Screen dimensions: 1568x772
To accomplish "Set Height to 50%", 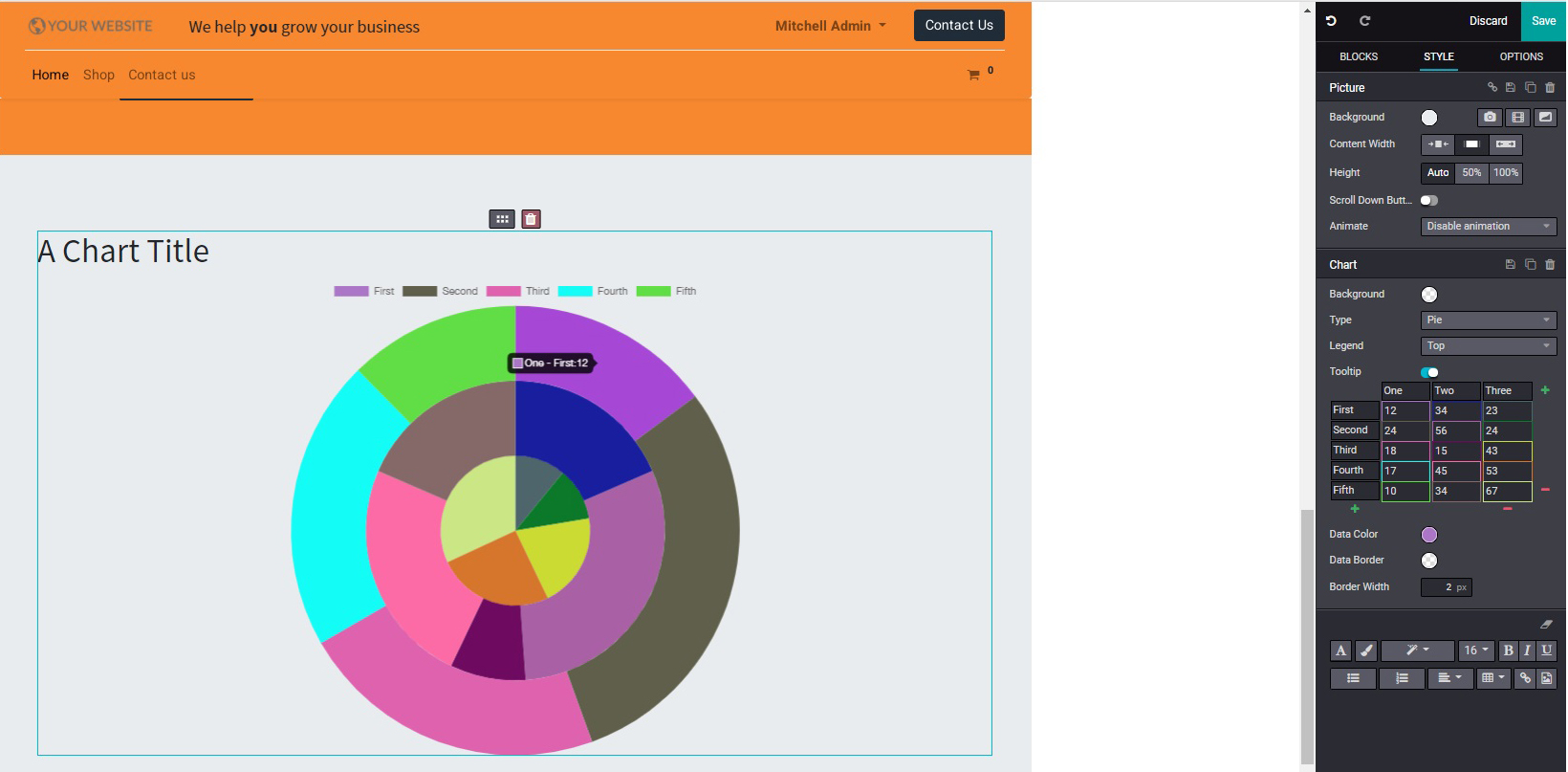I will pyautogui.click(x=1471, y=173).
